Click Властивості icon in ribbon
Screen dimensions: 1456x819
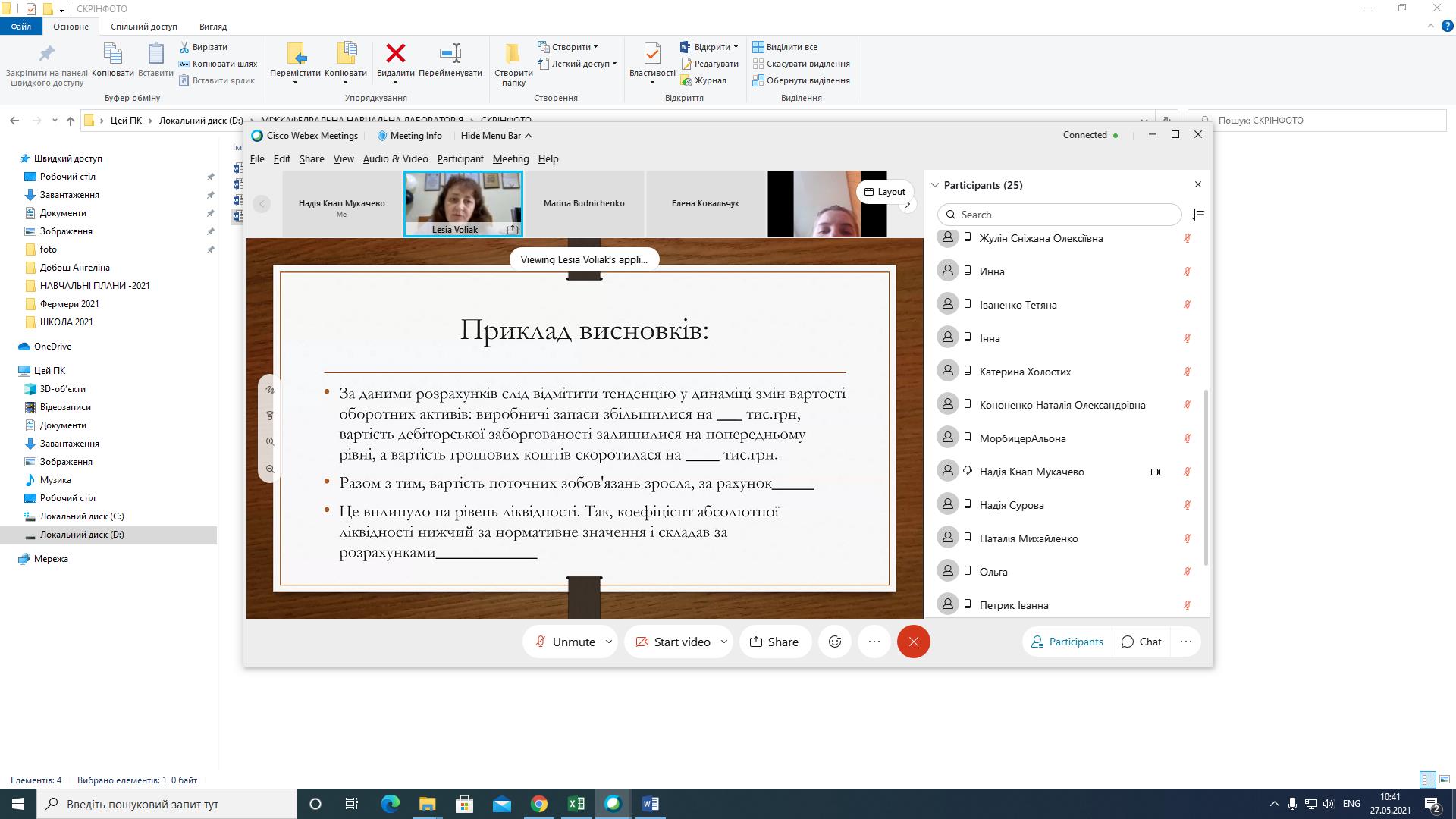pos(652,53)
